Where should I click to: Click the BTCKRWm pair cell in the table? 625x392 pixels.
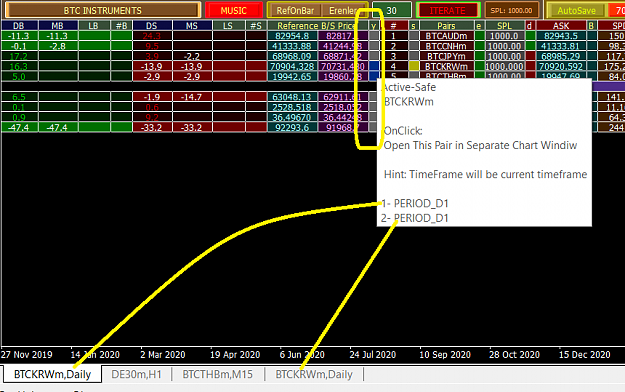point(446,66)
